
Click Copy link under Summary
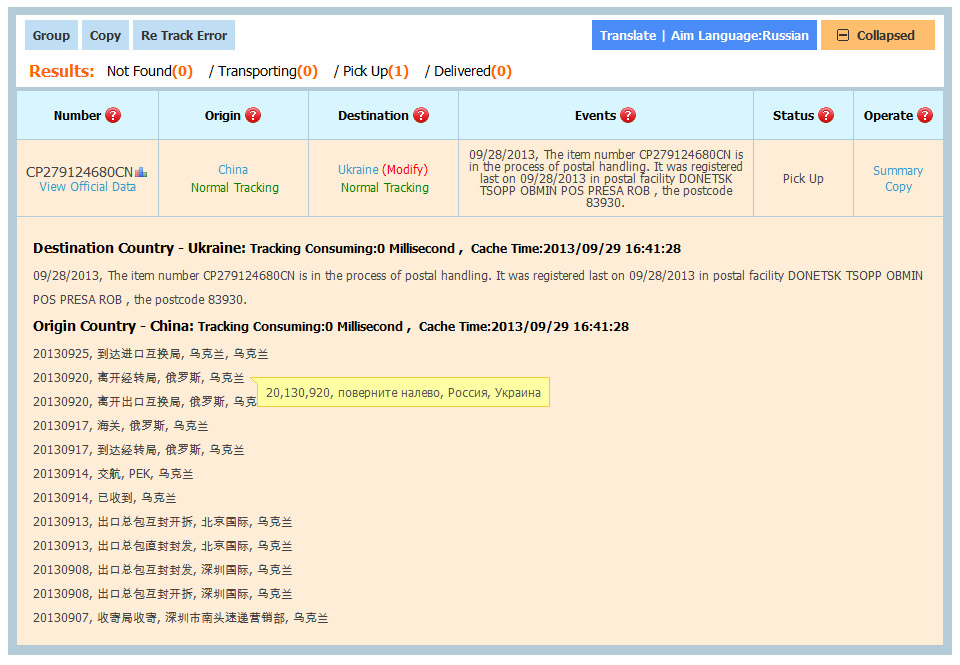898,187
